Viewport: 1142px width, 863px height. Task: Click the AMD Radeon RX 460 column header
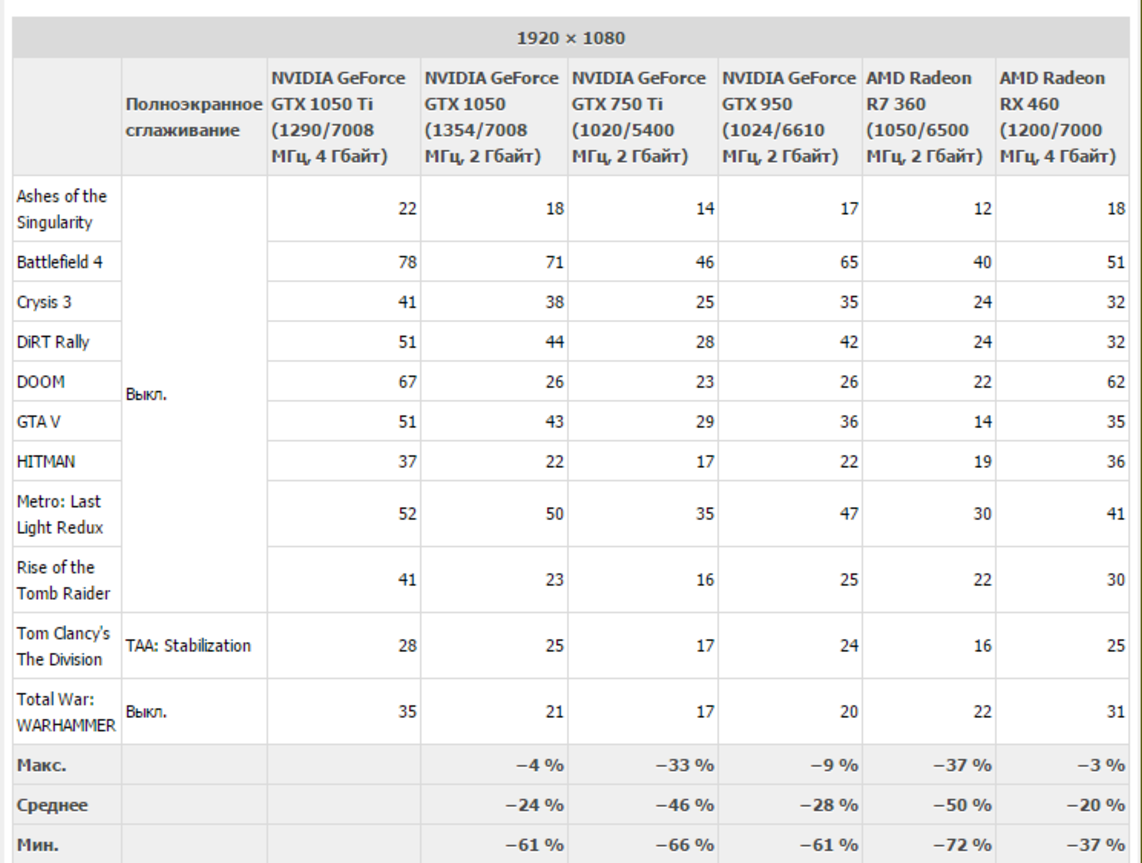coord(1059,117)
